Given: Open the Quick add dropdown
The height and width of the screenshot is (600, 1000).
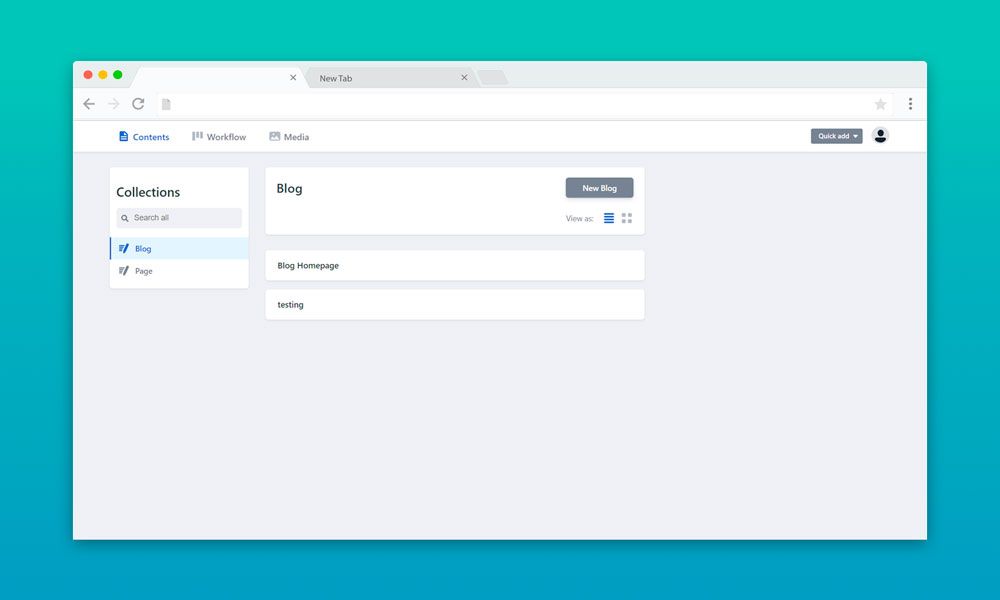Looking at the screenshot, I should click(x=837, y=136).
